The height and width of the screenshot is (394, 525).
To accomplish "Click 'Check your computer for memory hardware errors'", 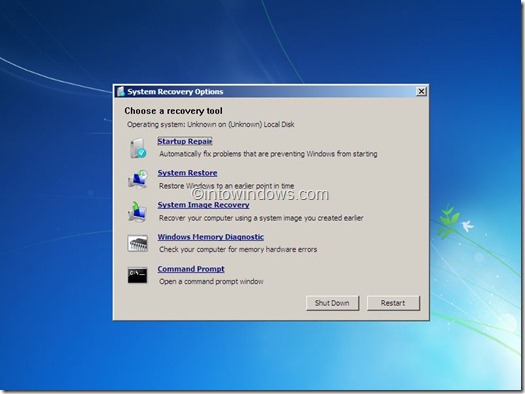I will 238,249.
